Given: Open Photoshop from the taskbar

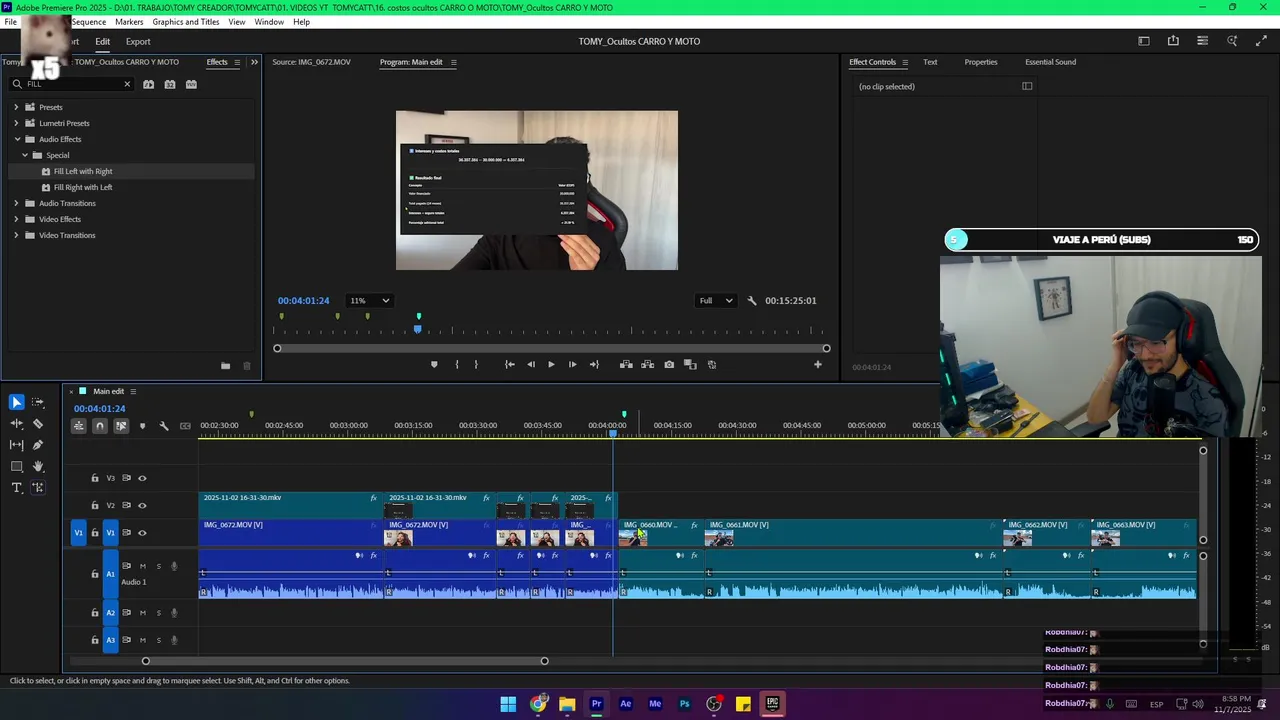Looking at the screenshot, I should [684, 704].
